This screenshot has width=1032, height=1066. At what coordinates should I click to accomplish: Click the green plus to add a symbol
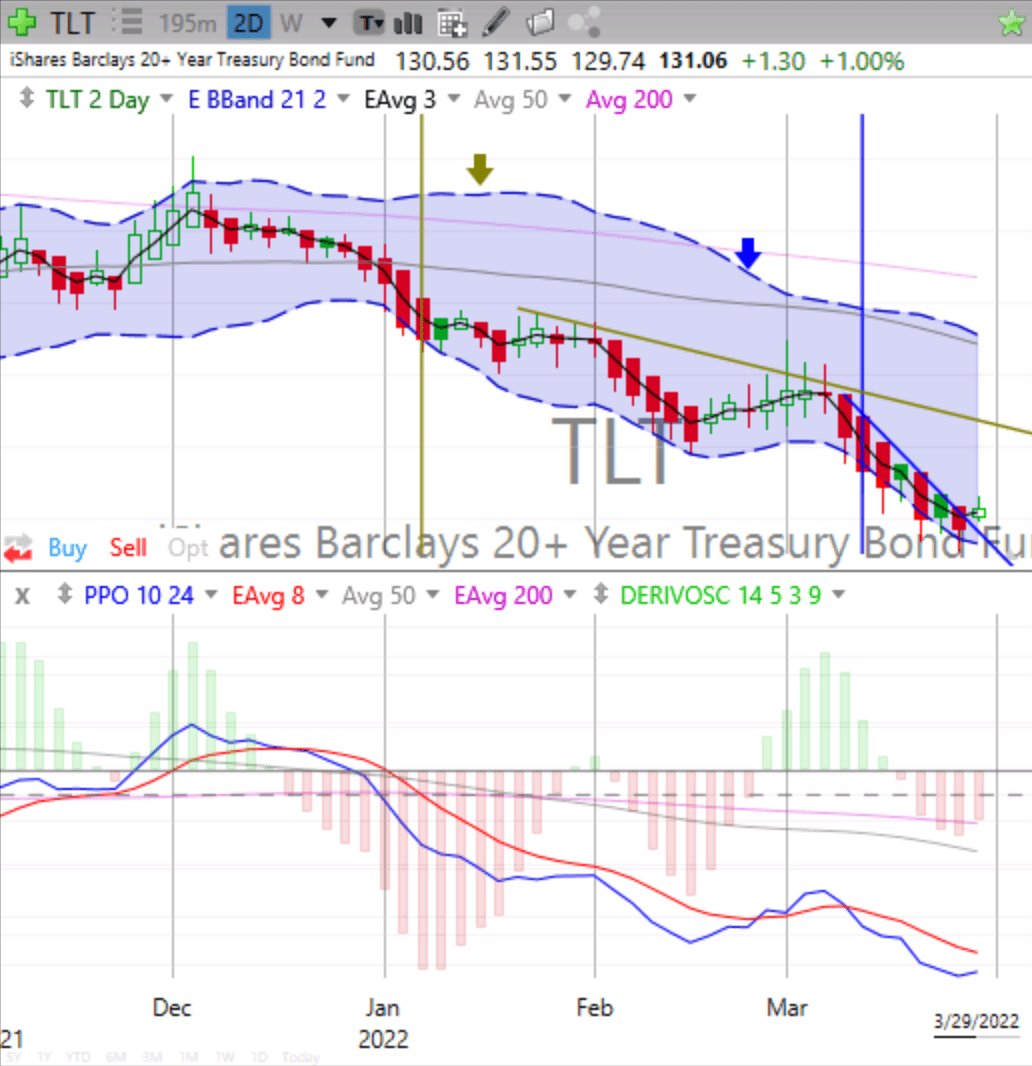[23, 22]
